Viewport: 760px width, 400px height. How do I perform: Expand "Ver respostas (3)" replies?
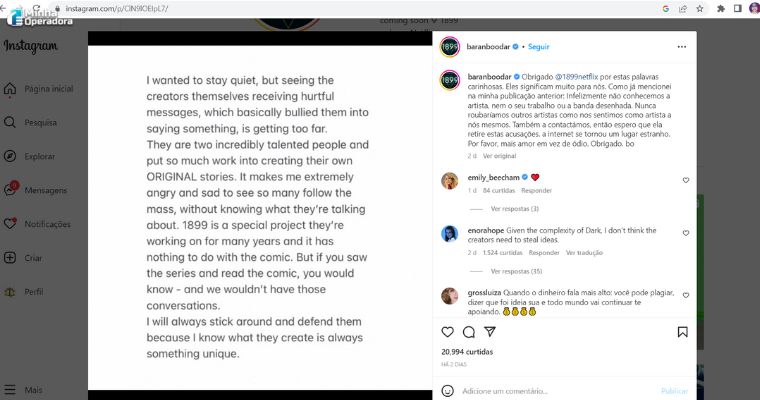tap(514, 208)
